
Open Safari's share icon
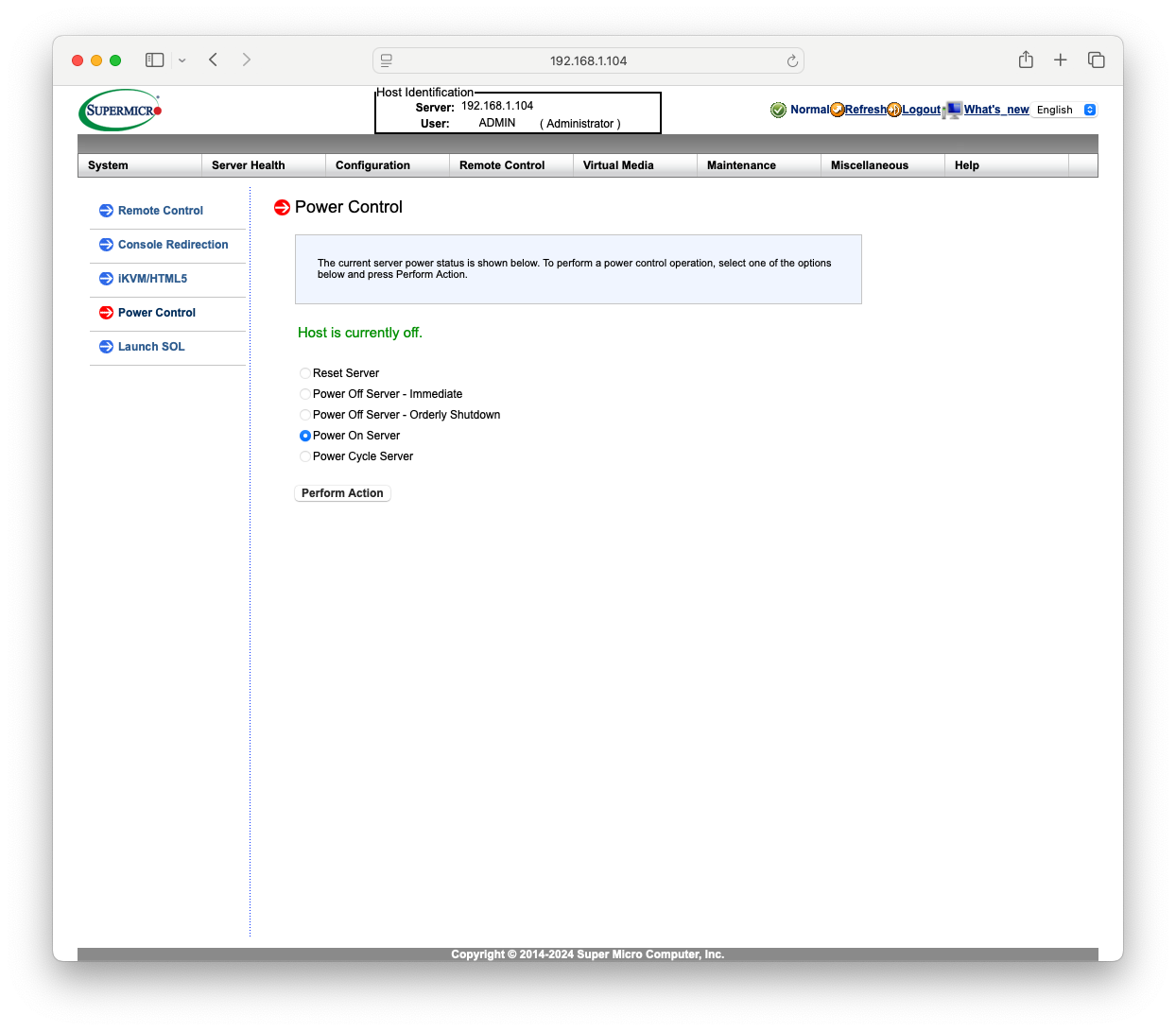coord(1026,60)
